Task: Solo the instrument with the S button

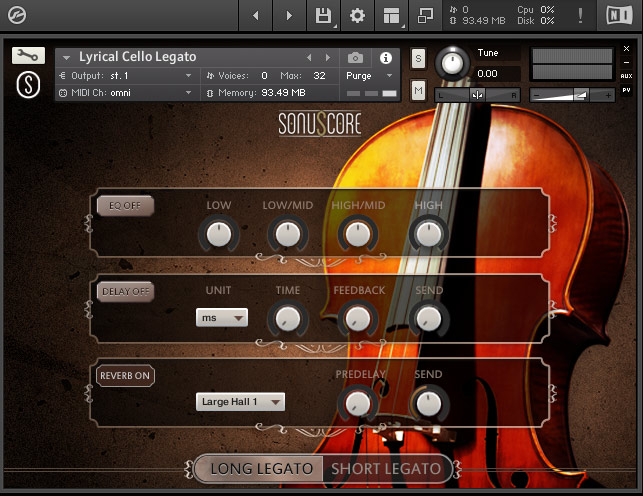Action: coord(418,59)
